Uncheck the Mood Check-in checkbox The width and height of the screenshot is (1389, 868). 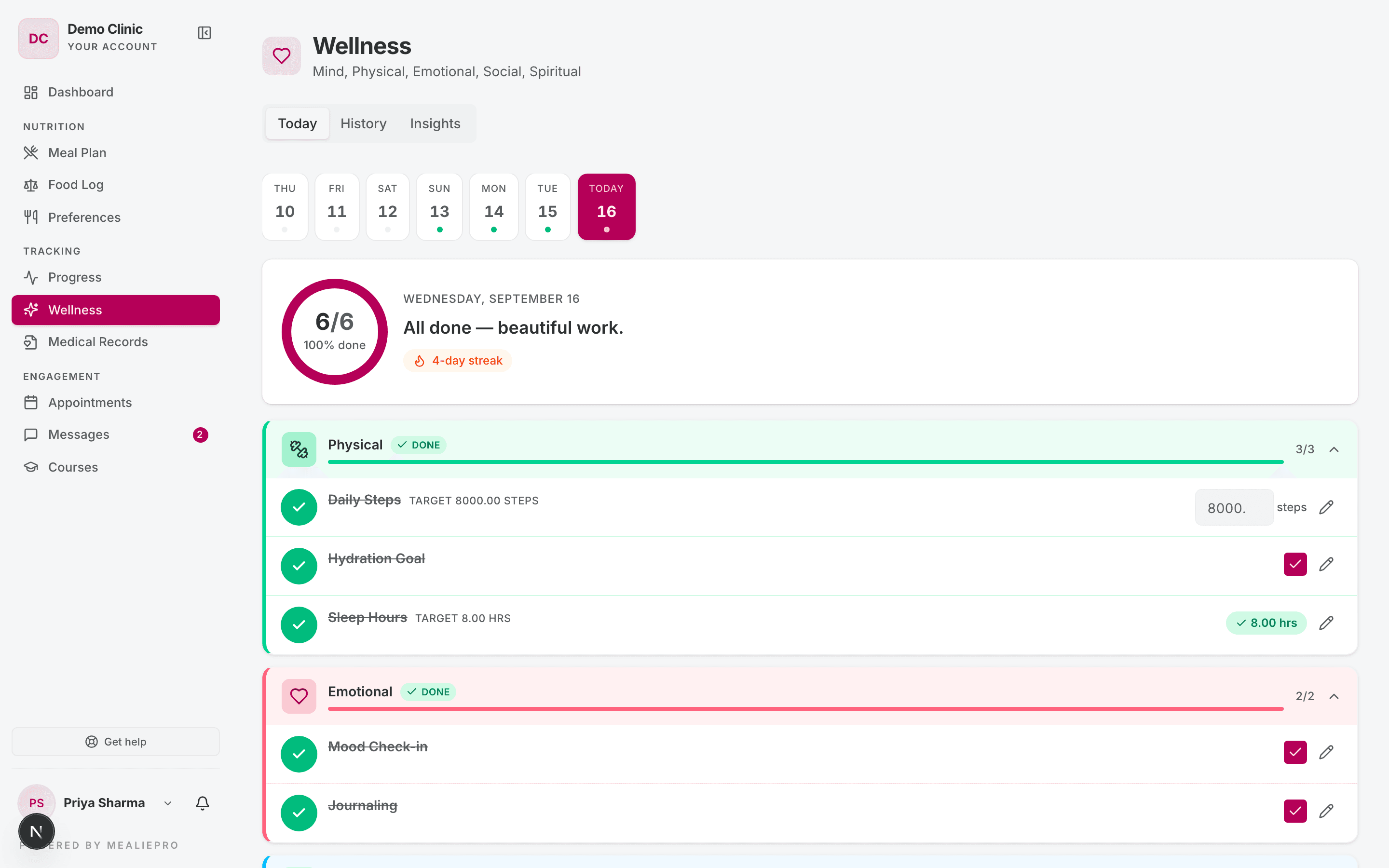(x=1295, y=752)
